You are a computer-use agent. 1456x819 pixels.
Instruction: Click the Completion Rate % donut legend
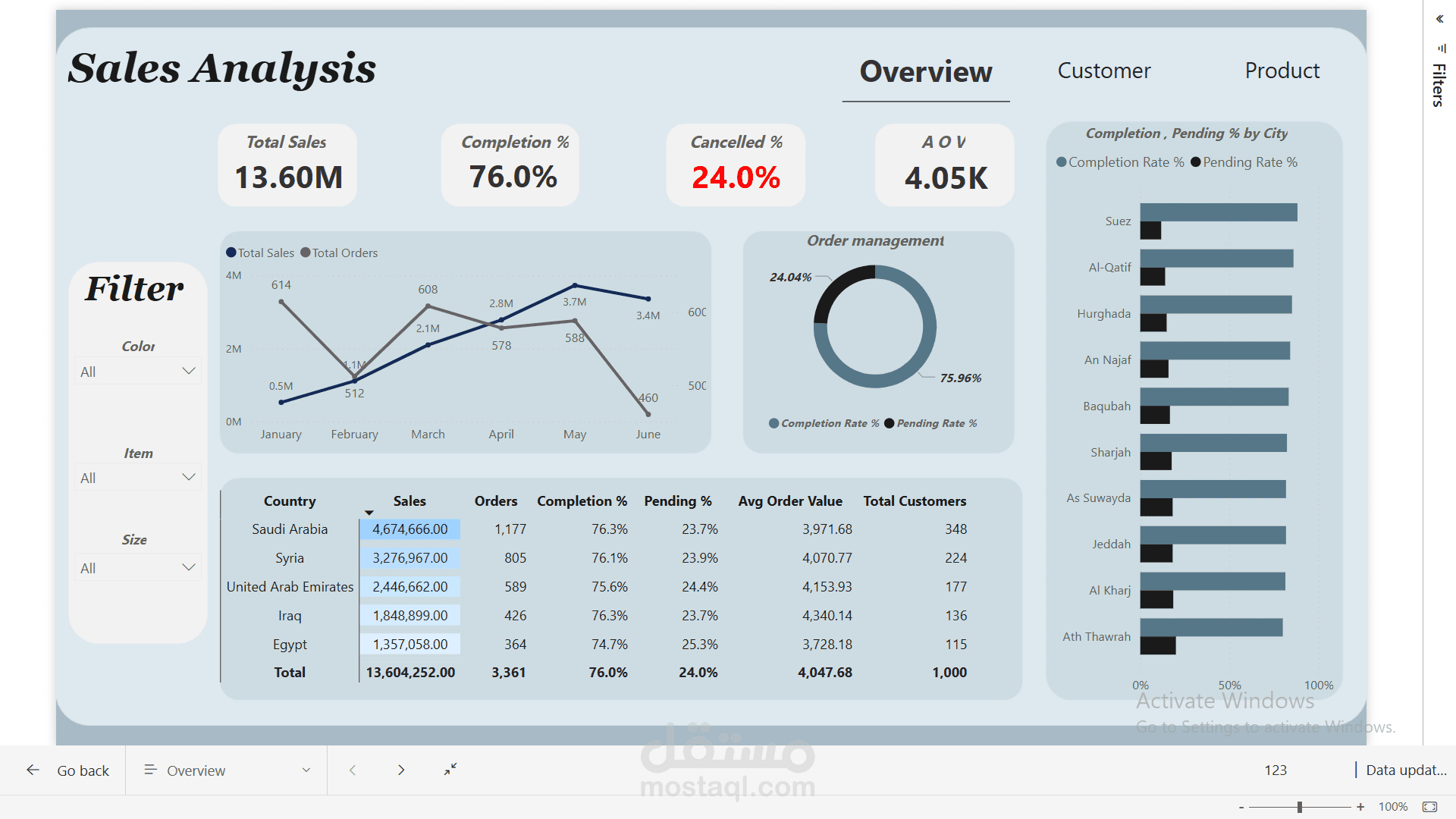pyautogui.click(x=824, y=423)
